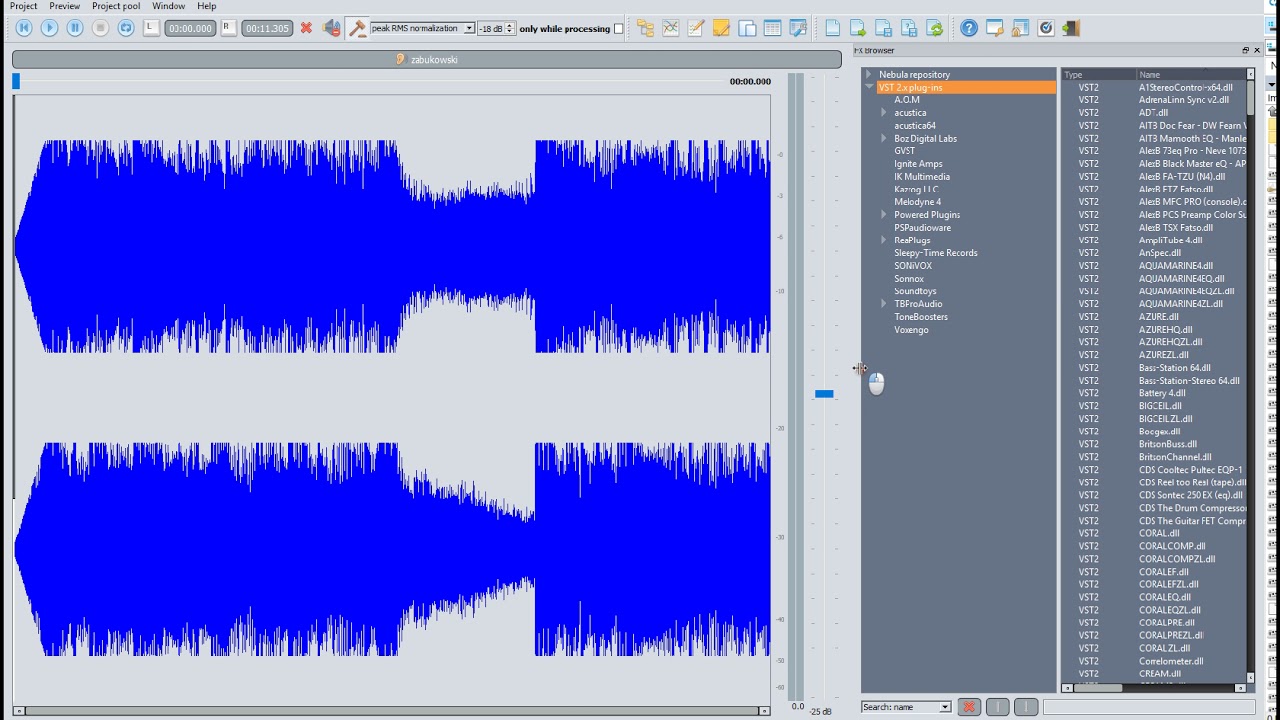Sort plugin list by Name column header

pyautogui.click(x=1191, y=74)
